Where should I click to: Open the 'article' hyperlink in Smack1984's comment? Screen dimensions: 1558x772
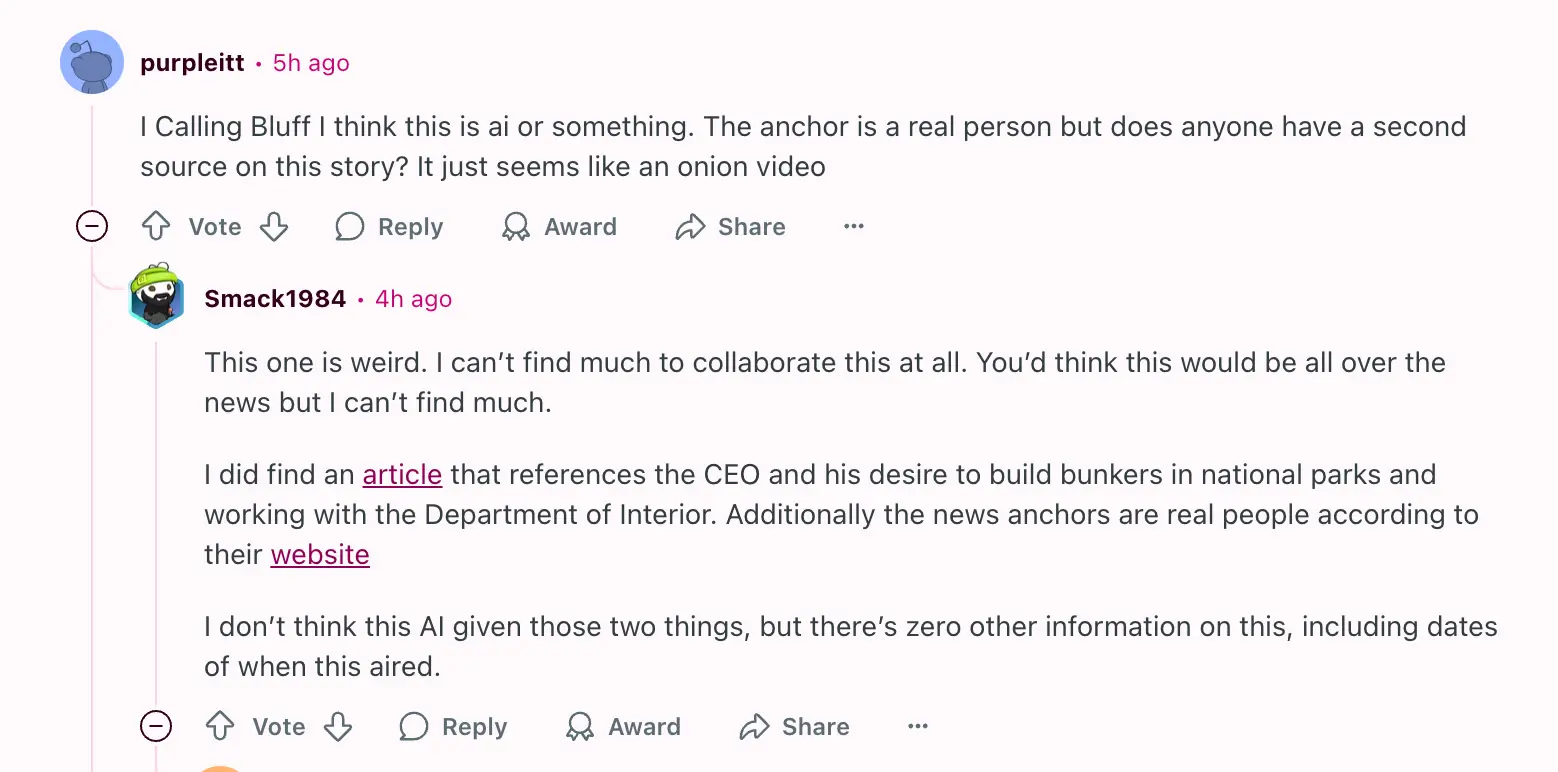(x=402, y=474)
